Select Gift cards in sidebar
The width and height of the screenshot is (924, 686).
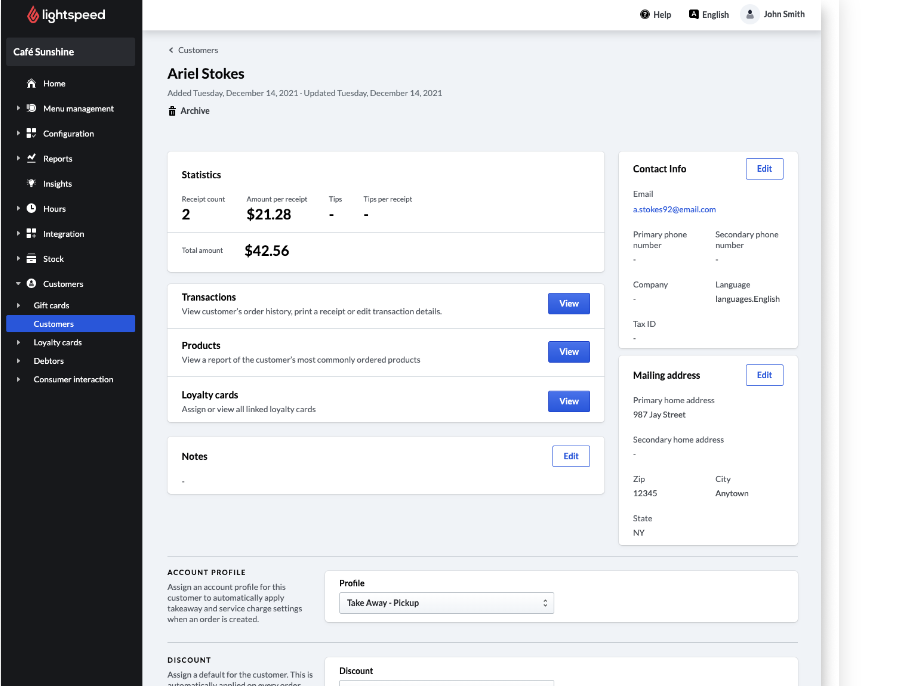click(51, 305)
